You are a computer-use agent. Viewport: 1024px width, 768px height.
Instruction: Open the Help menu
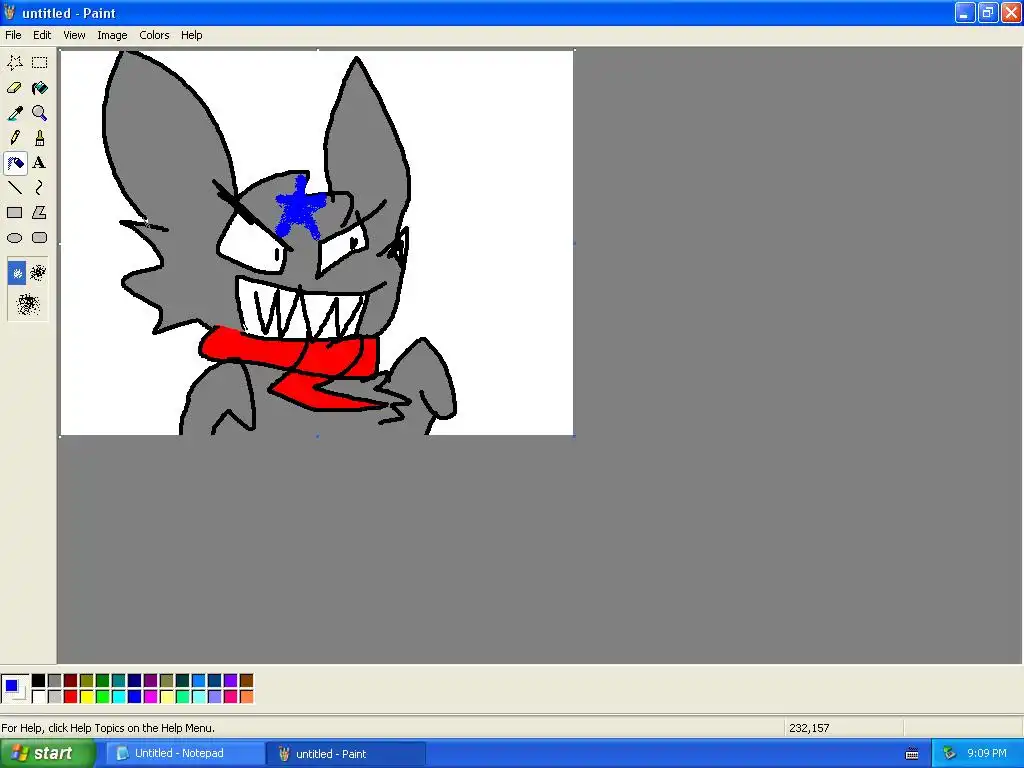[x=191, y=35]
